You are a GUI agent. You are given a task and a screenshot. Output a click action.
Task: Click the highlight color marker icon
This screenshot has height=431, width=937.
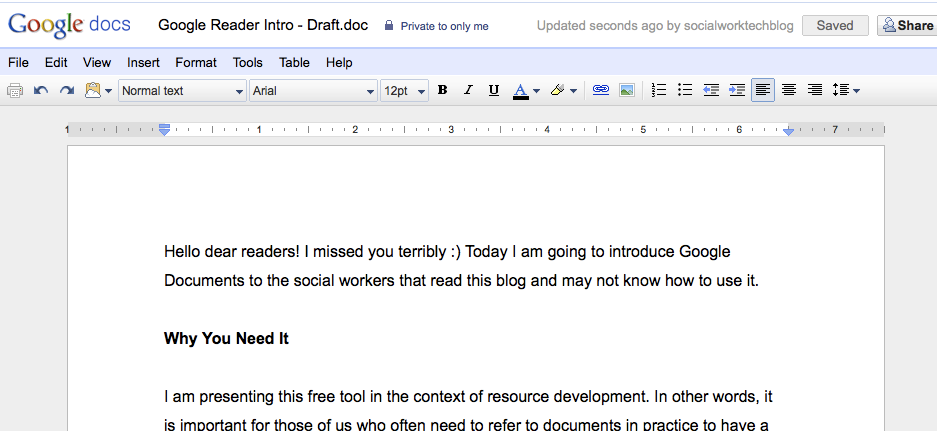[x=557, y=90]
